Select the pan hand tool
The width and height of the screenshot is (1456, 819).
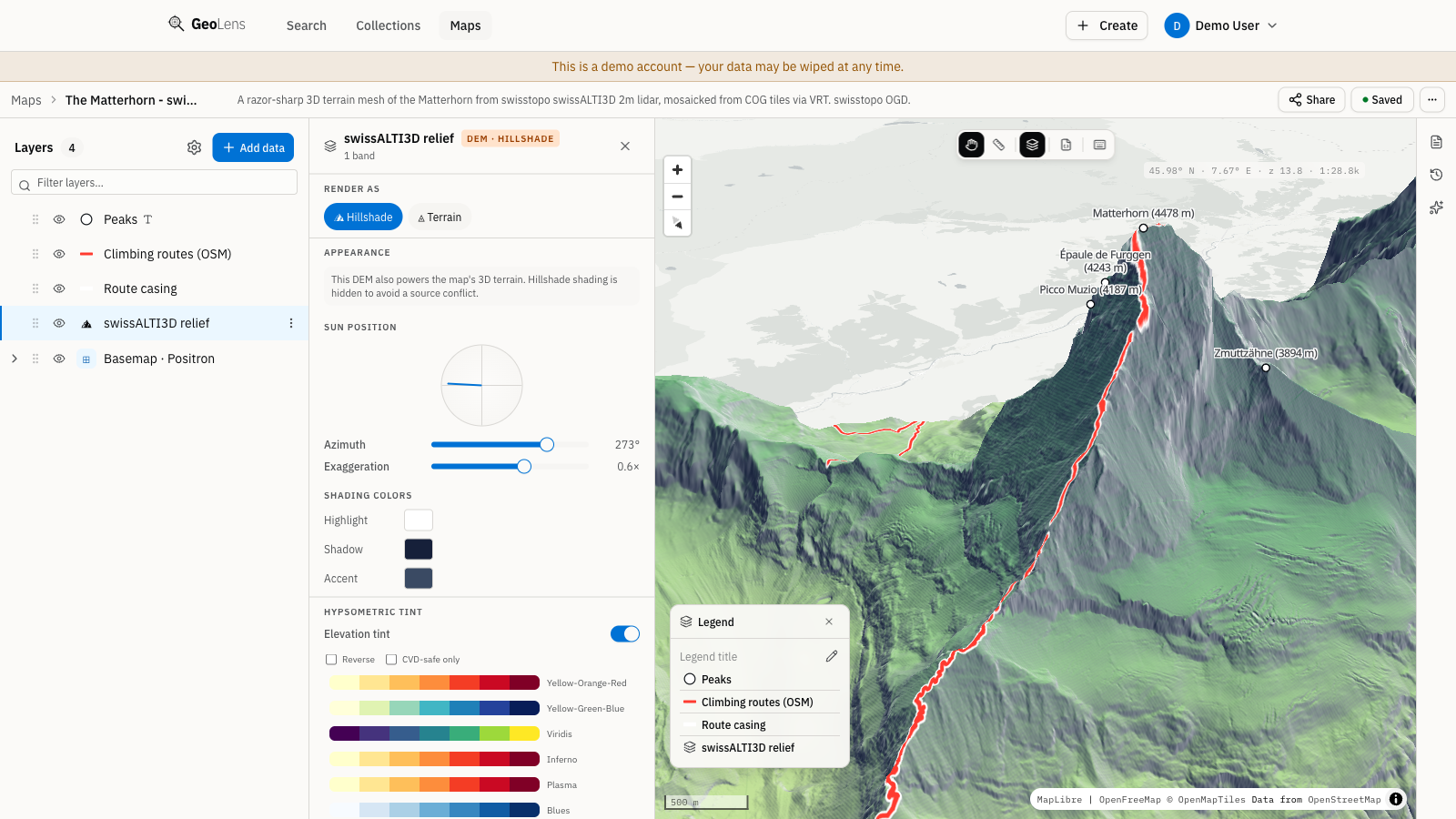pos(971,145)
